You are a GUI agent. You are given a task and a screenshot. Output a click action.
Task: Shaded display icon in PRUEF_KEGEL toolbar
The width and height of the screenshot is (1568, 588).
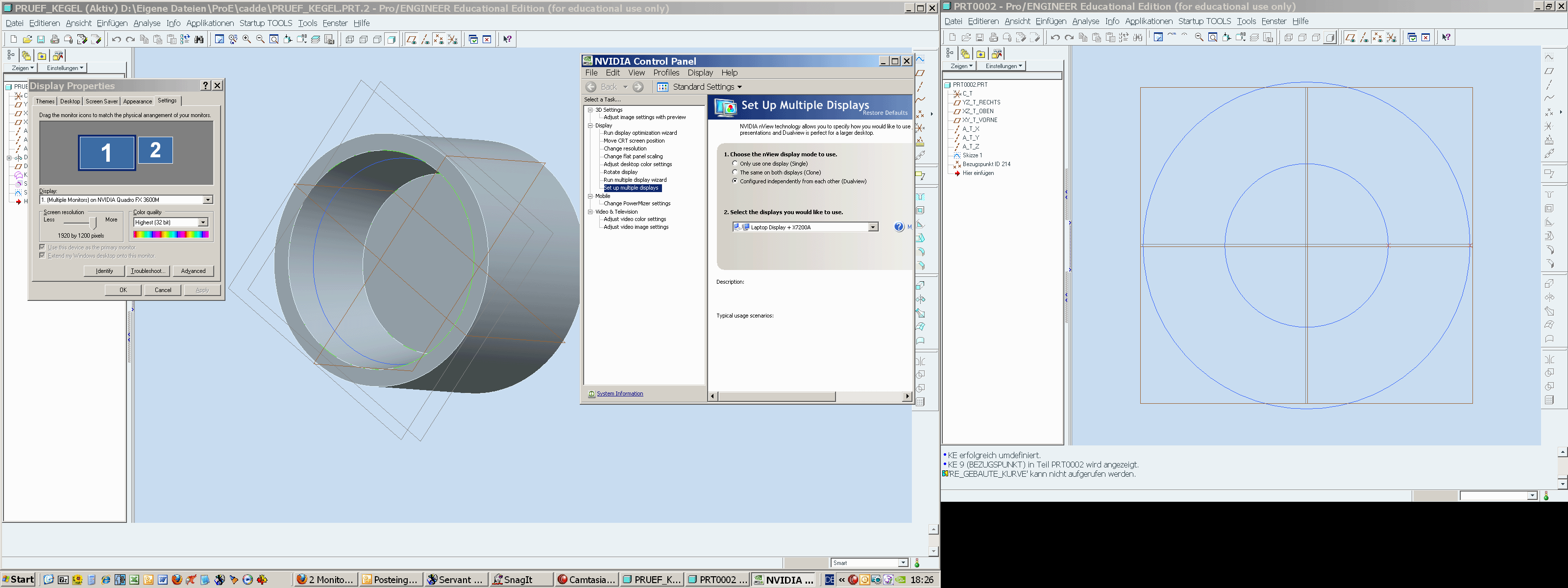pos(392,40)
